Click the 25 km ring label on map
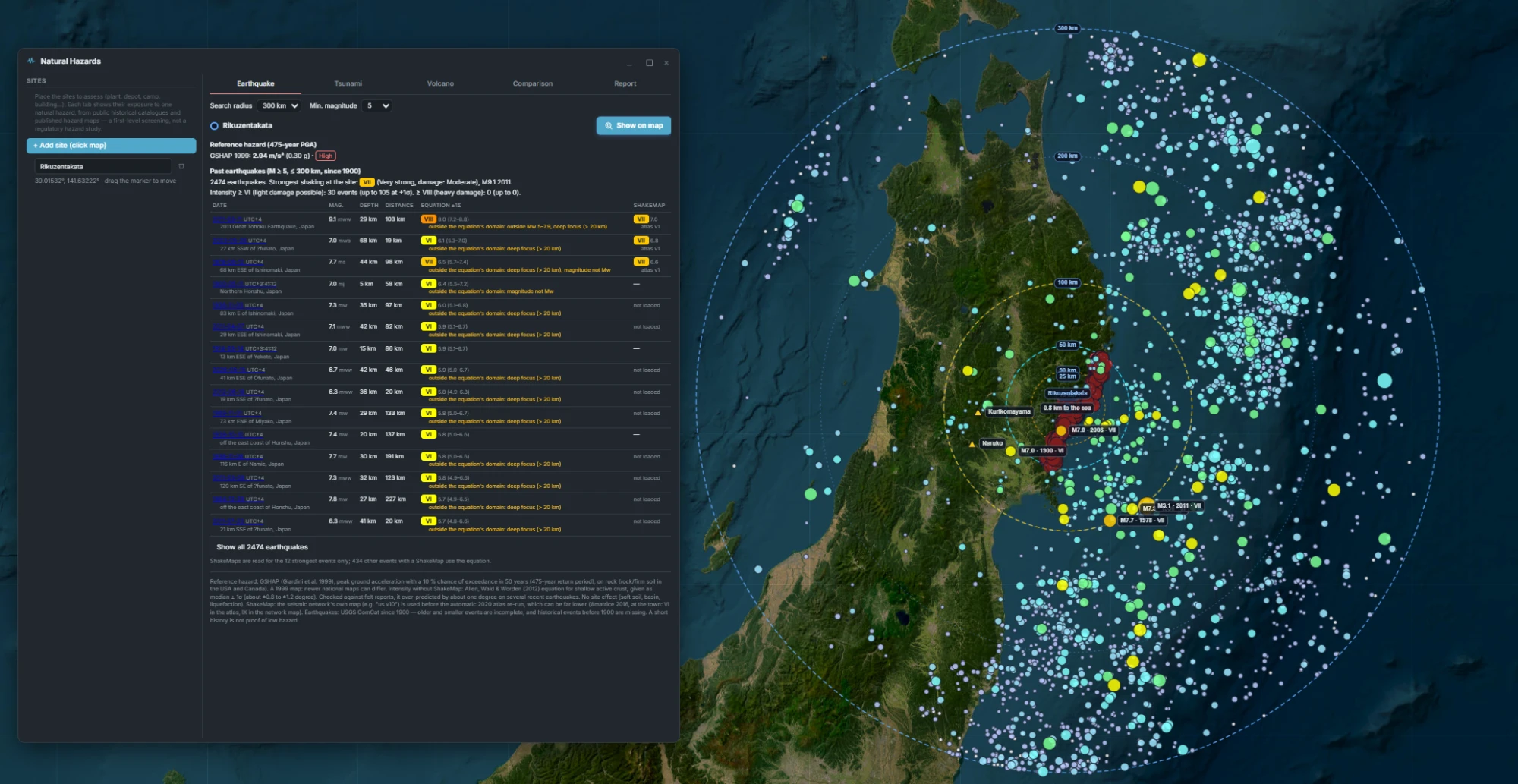The image size is (1518, 784). (x=1067, y=376)
